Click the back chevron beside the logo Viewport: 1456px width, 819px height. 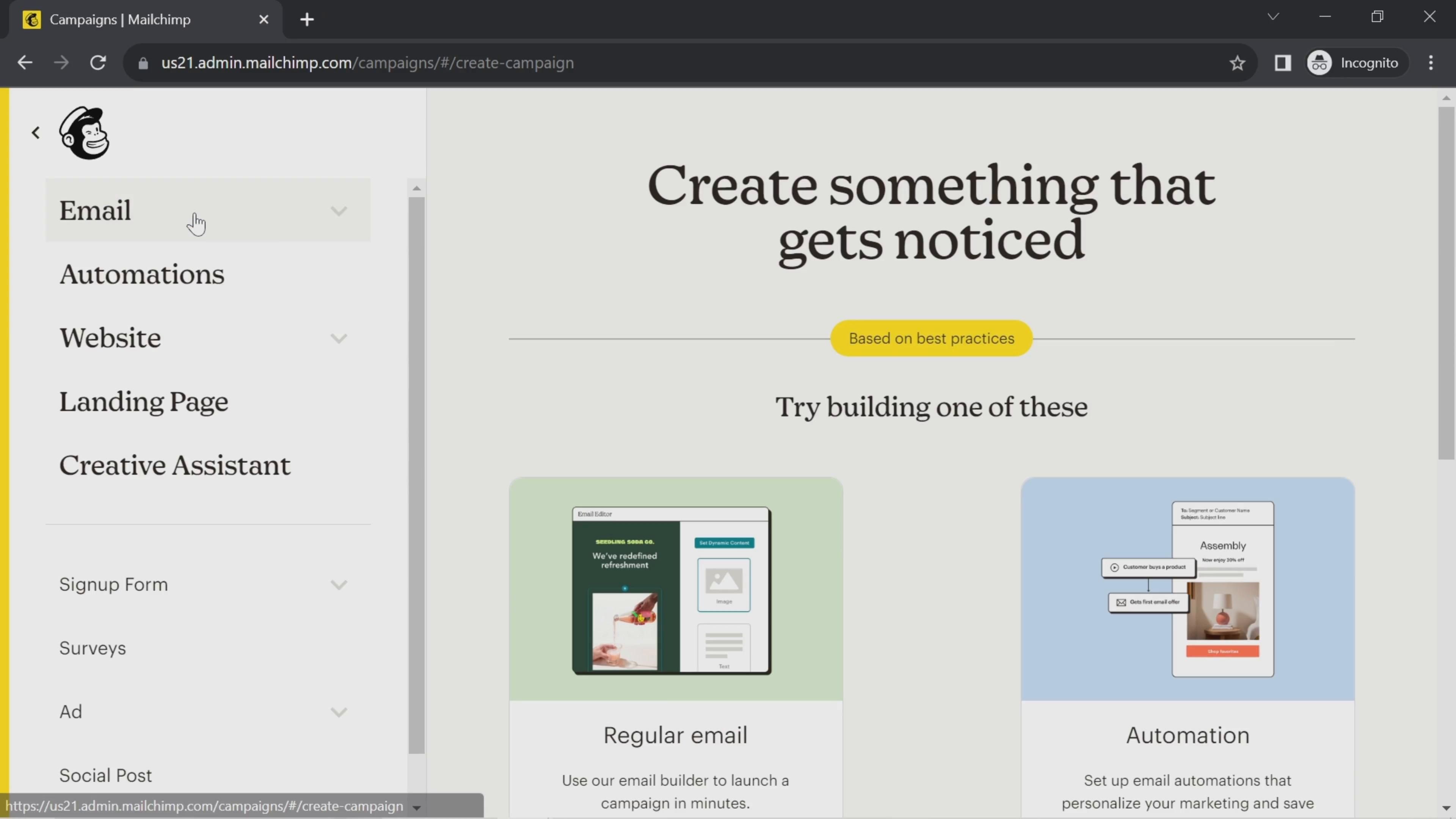point(36,133)
